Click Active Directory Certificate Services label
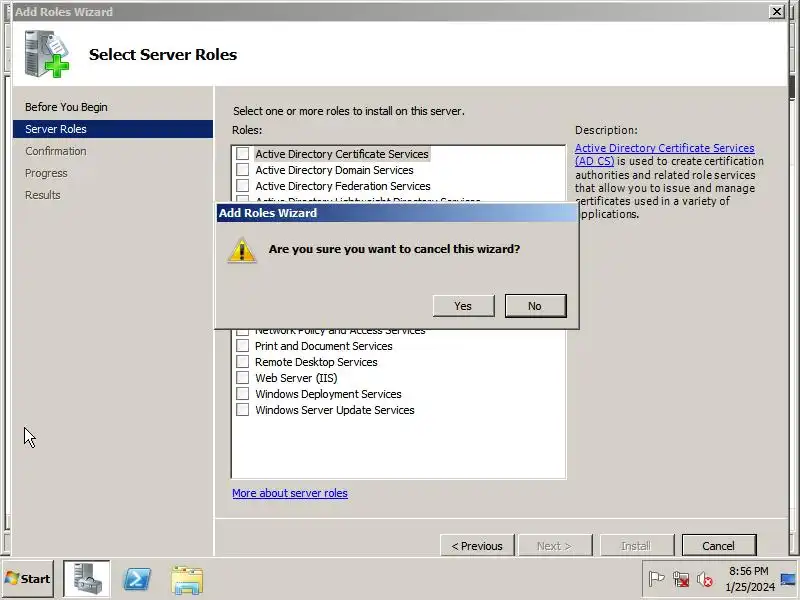 (x=342, y=154)
